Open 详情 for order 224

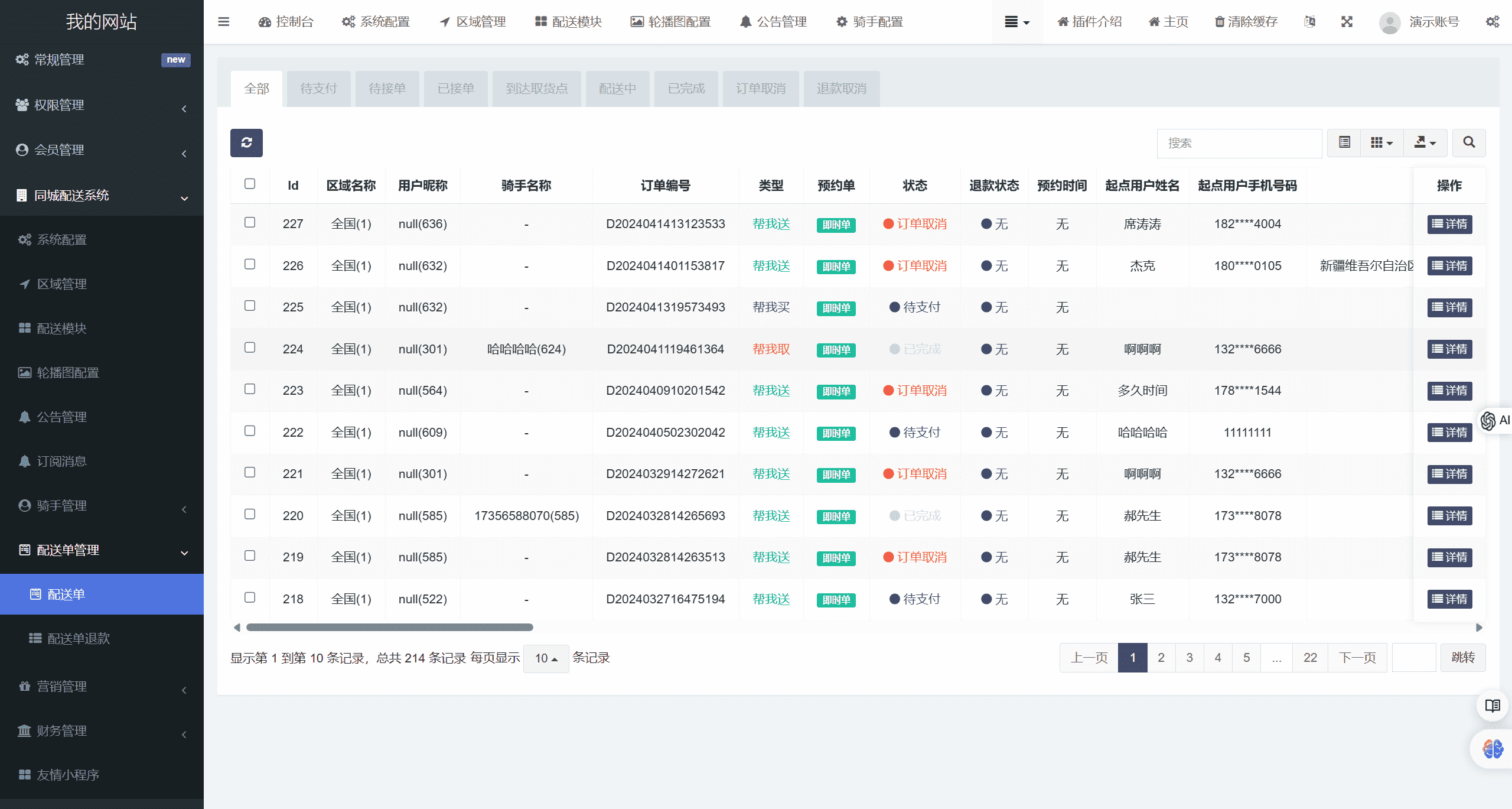pos(1449,349)
